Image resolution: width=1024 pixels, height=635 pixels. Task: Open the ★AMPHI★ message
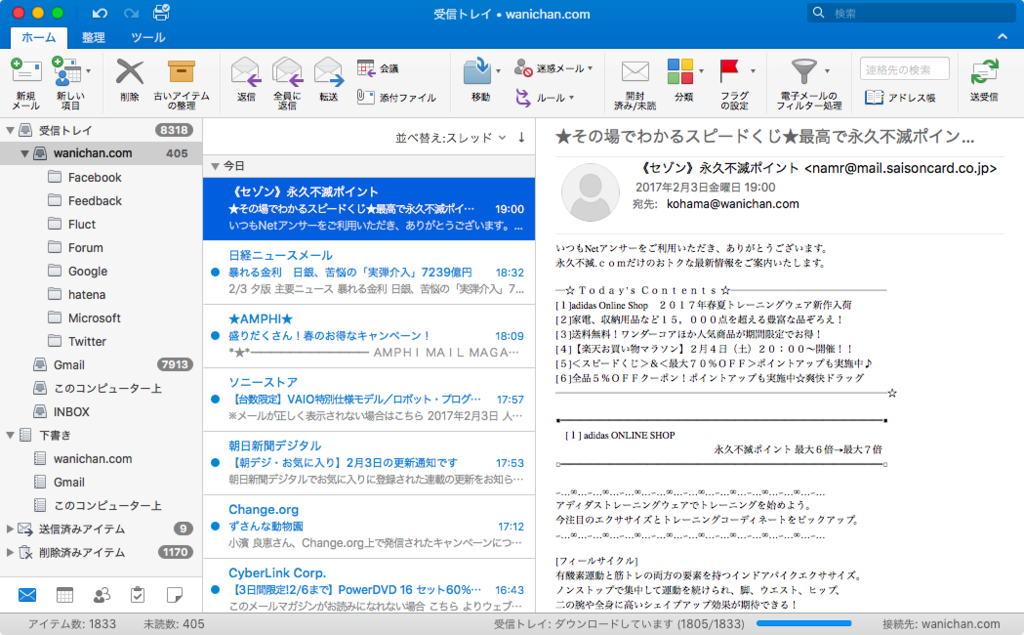(369, 336)
